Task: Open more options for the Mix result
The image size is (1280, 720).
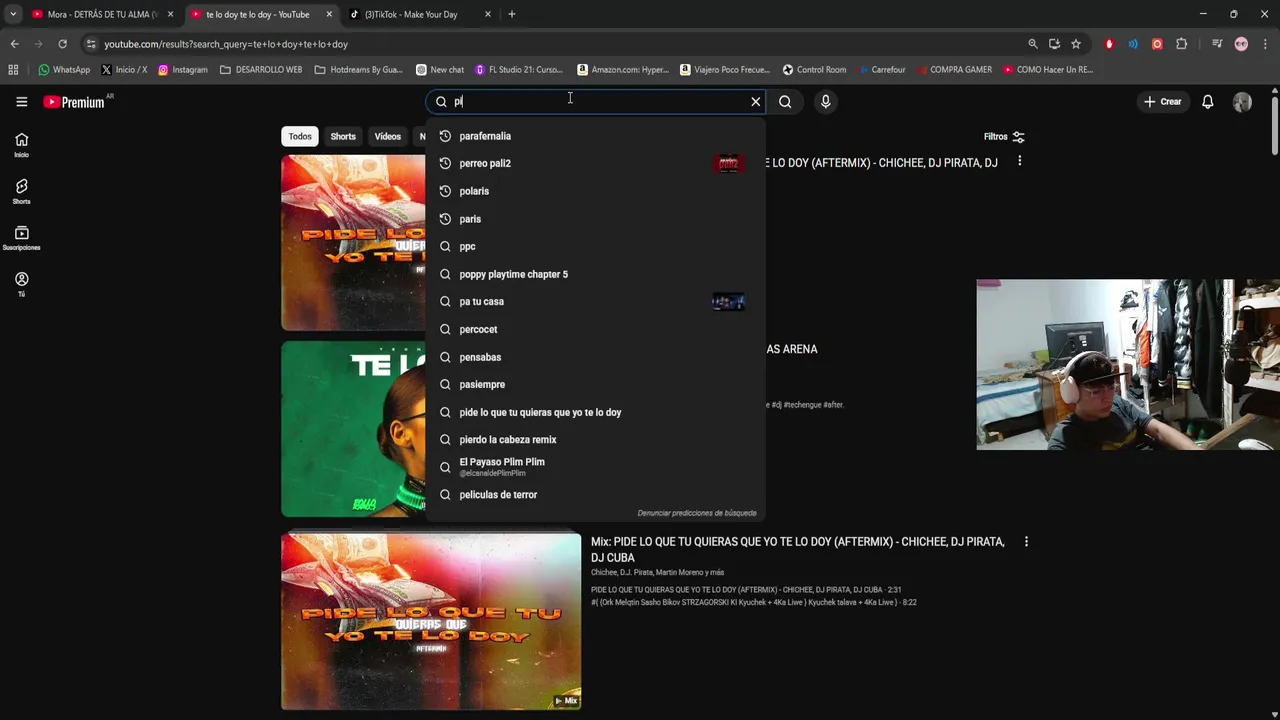Action: tap(1026, 541)
